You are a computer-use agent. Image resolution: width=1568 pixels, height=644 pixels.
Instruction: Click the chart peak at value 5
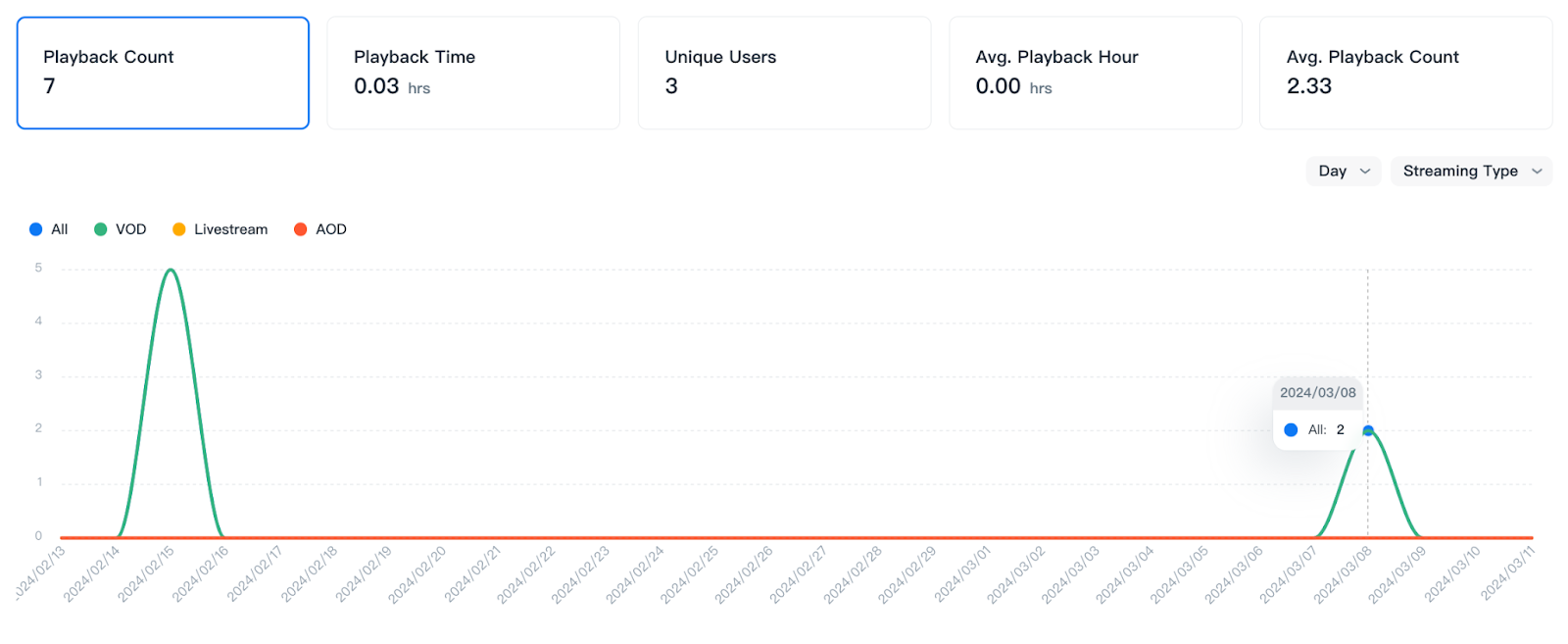click(x=171, y=270)
